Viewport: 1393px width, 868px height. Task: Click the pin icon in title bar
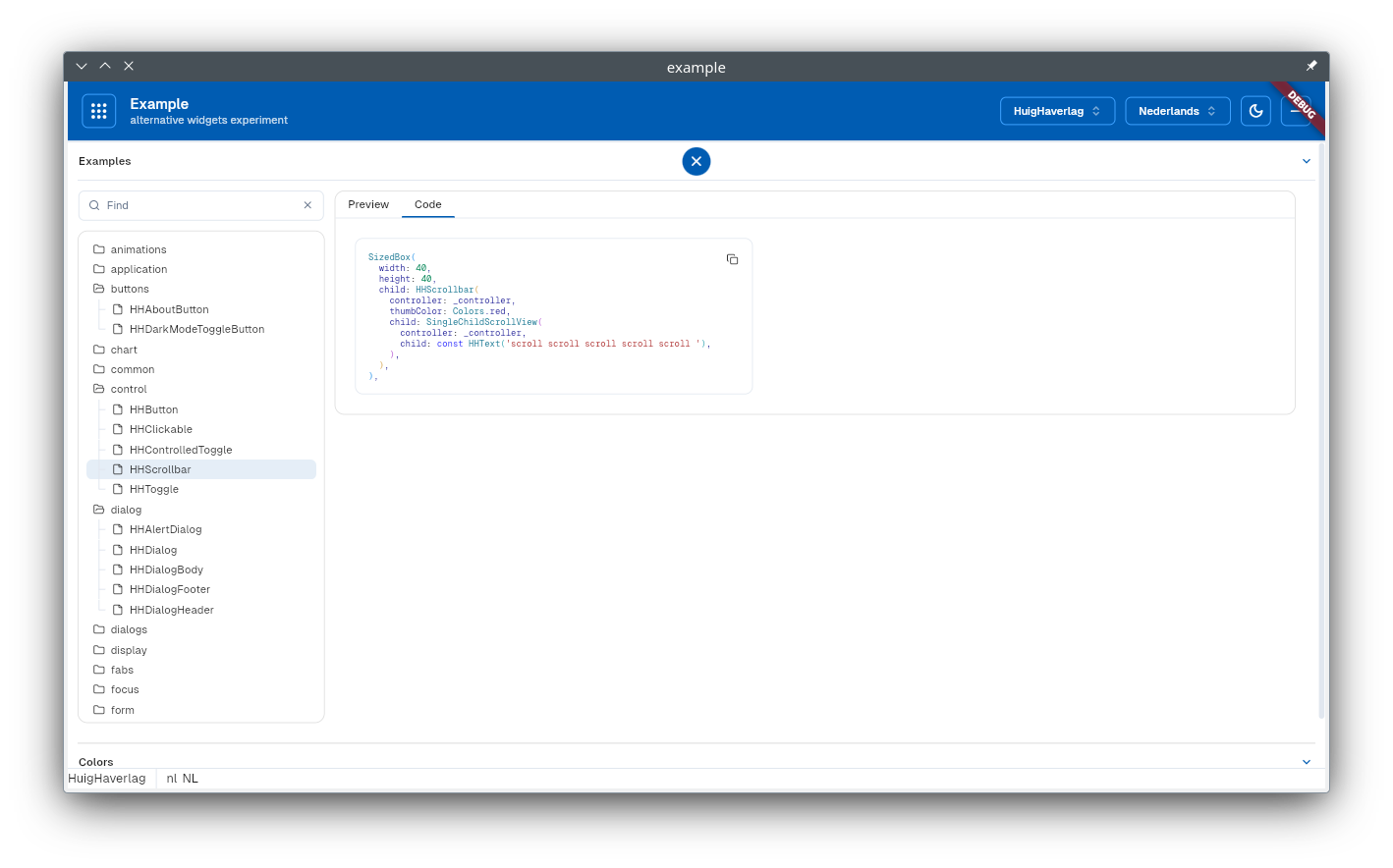(1310, 66)
